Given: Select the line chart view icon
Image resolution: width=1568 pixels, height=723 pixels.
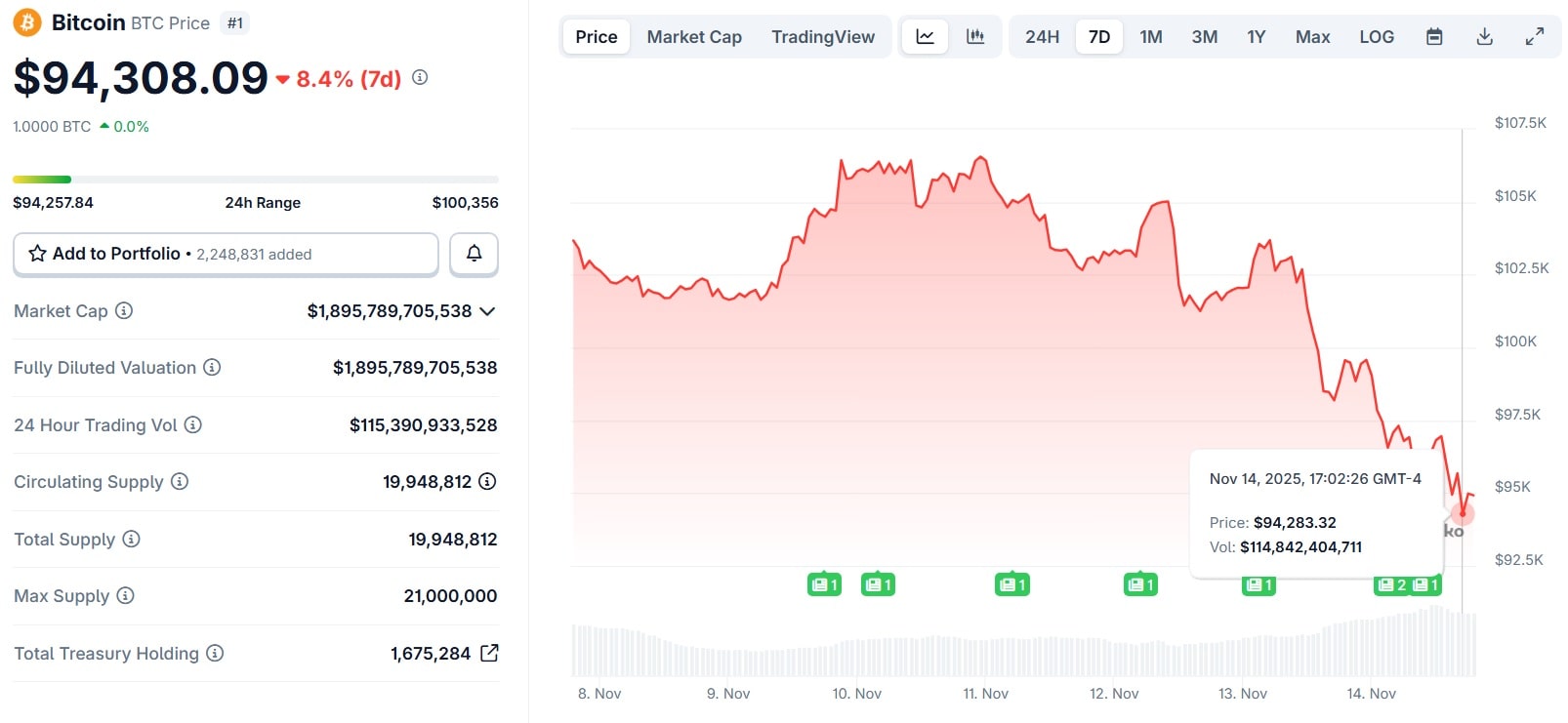Looking at the screenshot, I should tap(925, 37).
